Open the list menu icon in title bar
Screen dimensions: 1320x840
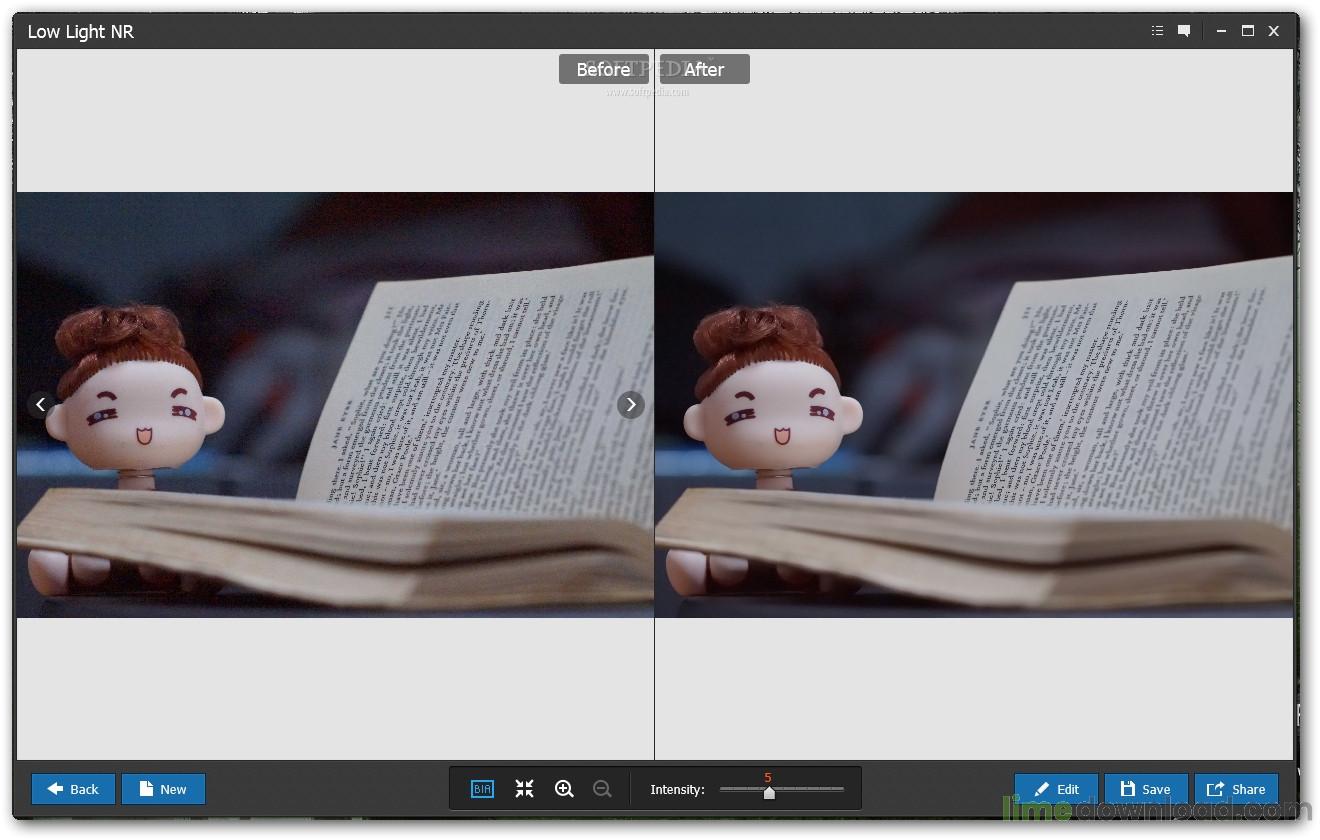[x=1157, y=31]
